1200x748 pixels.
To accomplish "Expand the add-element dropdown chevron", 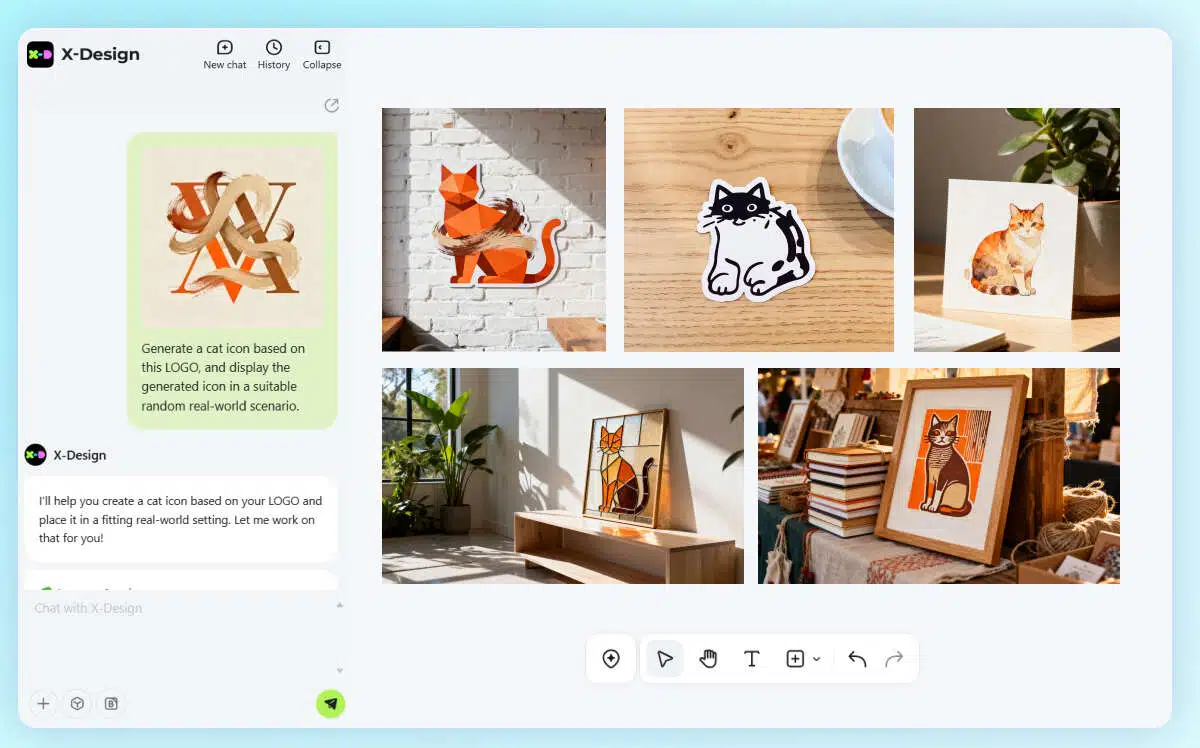I will 817,659.
